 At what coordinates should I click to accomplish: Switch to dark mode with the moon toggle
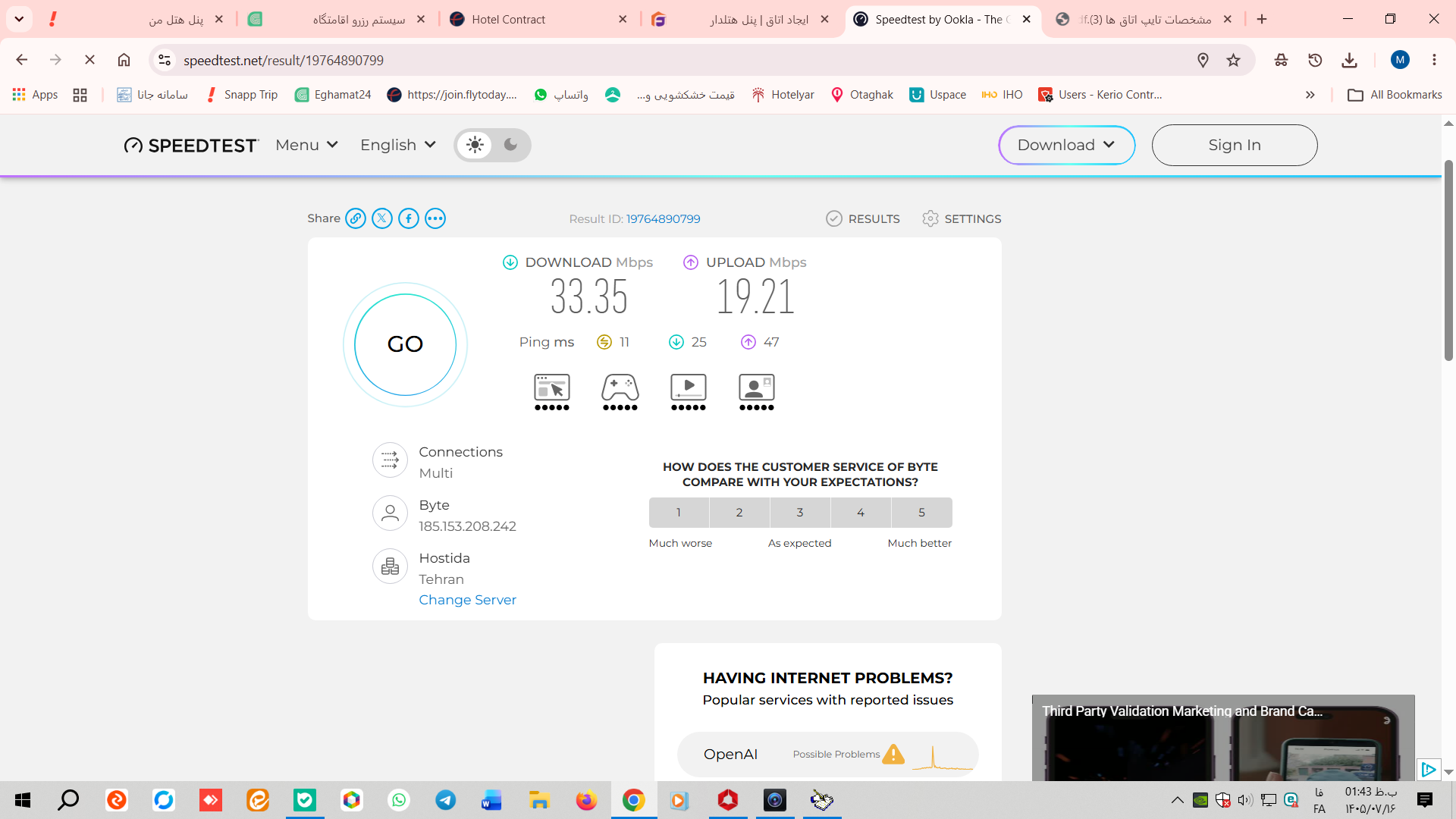511,145
